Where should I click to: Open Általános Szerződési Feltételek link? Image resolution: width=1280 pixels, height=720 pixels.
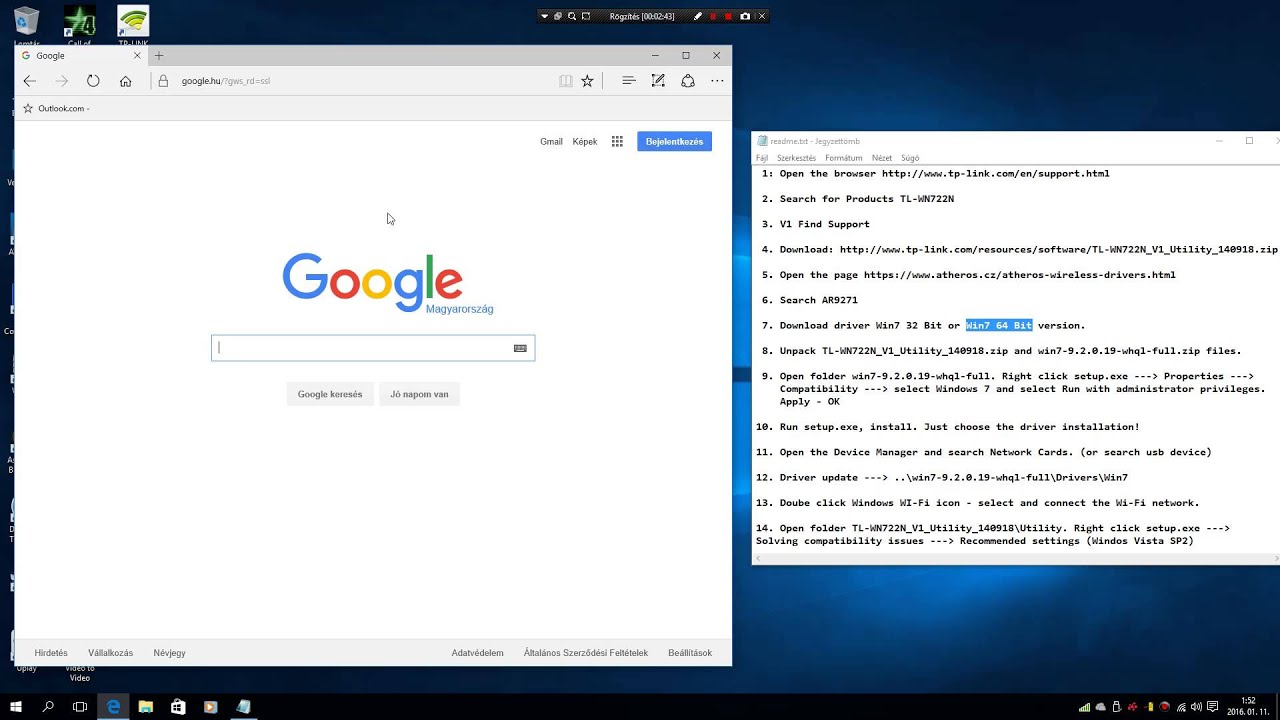(x=586, y=653)
